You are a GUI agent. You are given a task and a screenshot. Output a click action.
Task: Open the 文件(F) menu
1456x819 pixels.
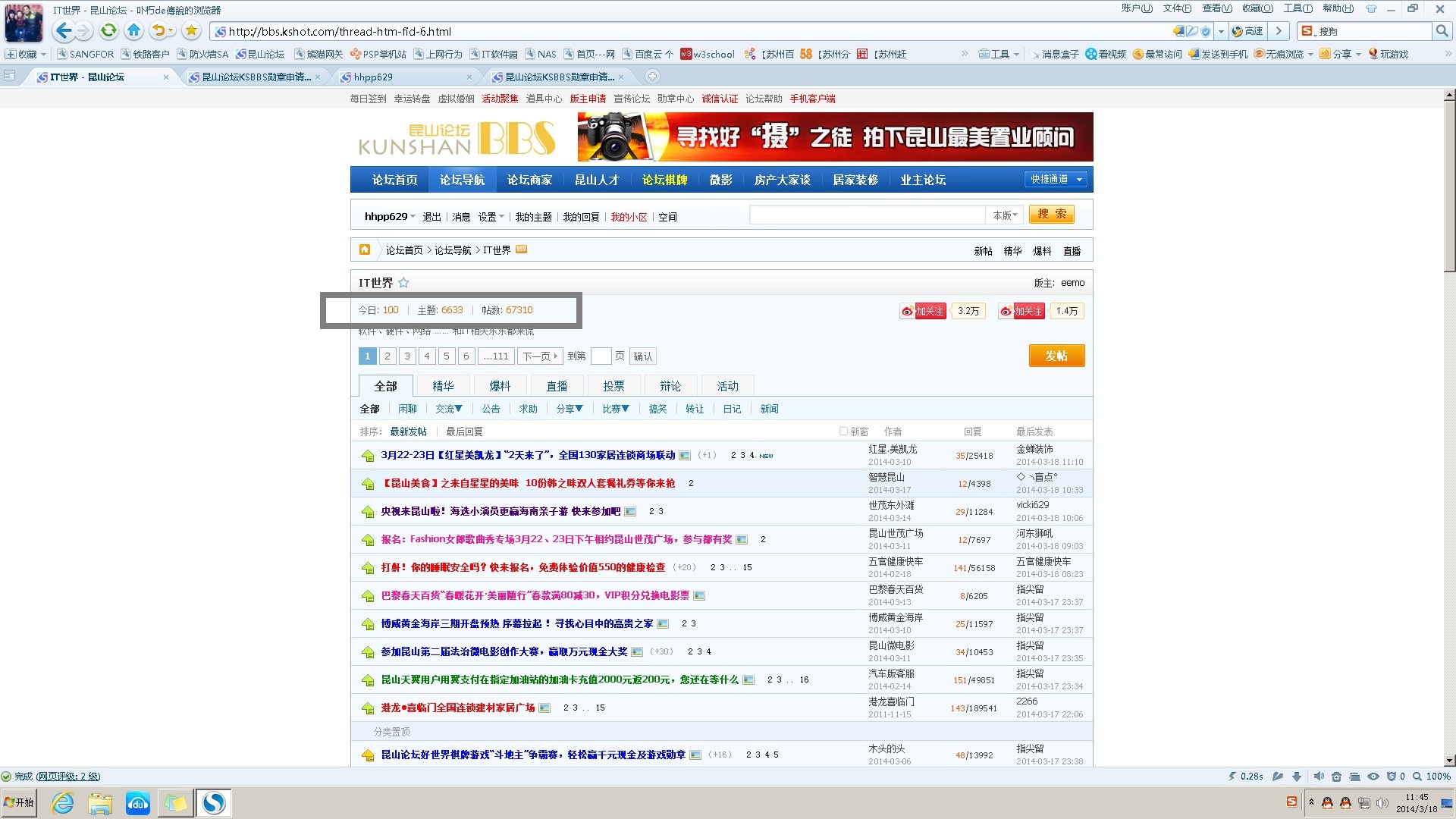1177,8
